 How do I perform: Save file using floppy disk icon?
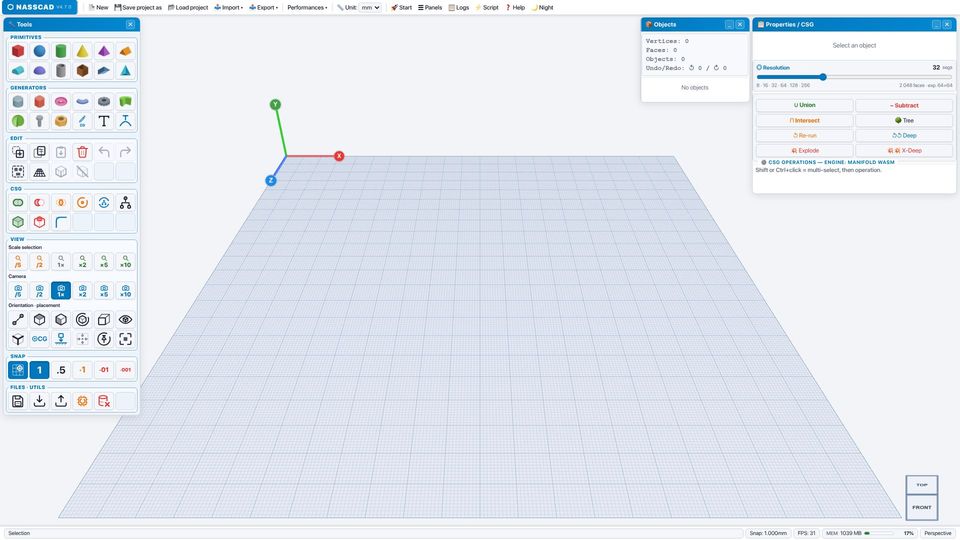pyautogui.click(x=18, y=401)
